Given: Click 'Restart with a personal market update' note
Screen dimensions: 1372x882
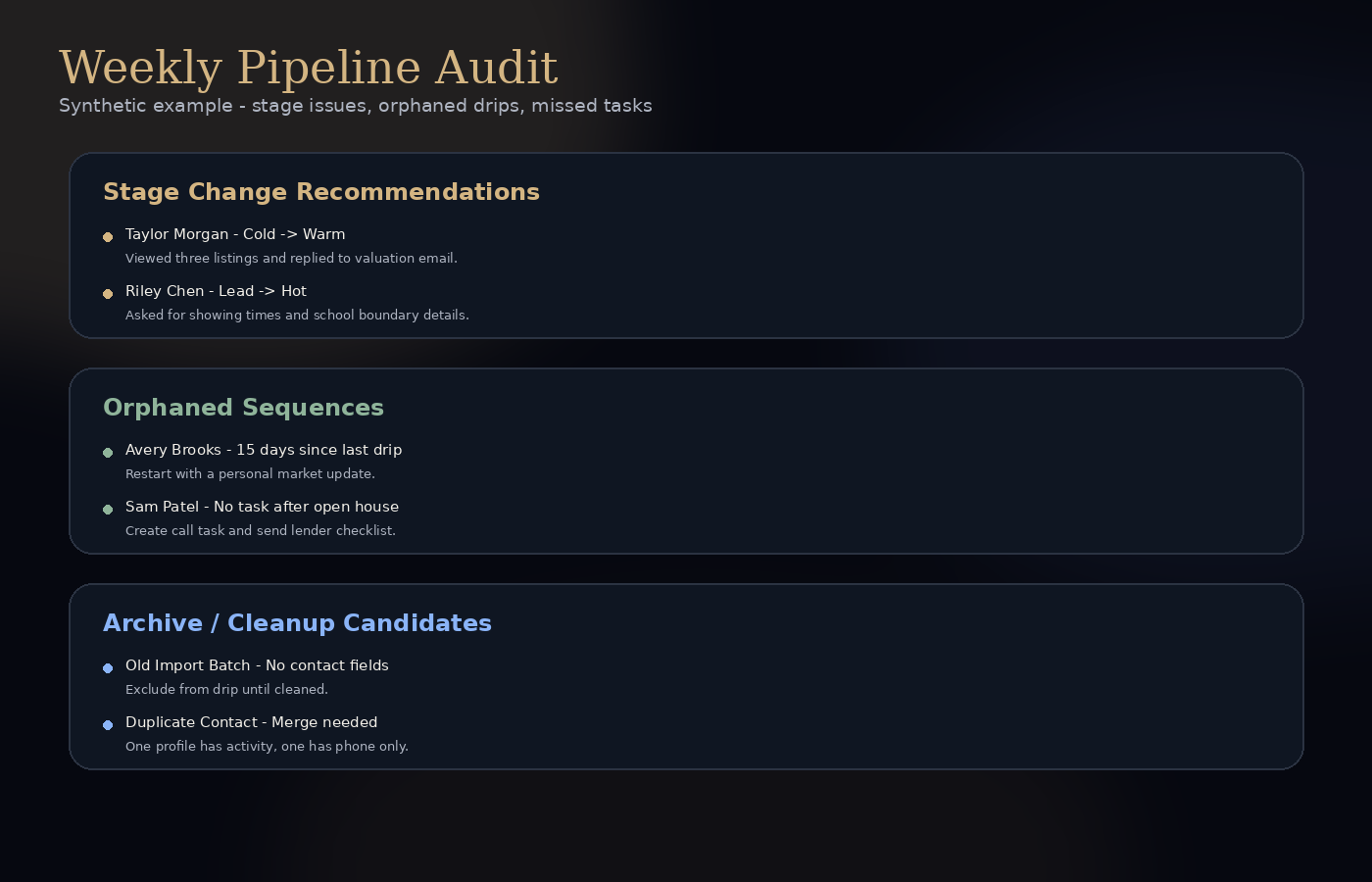Looking at the screenshot, I should pyautogui.click(x=250, y=474).
